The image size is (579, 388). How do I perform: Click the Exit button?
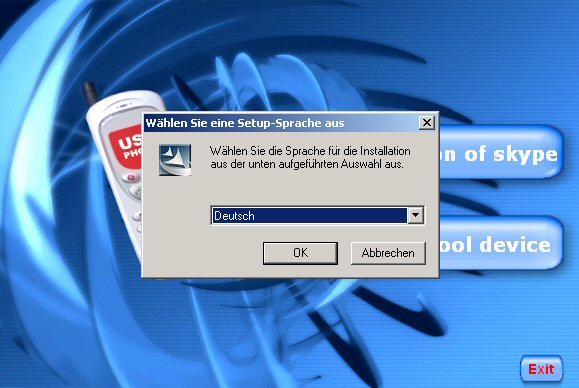pyautogui.click(x=541, y=369)
